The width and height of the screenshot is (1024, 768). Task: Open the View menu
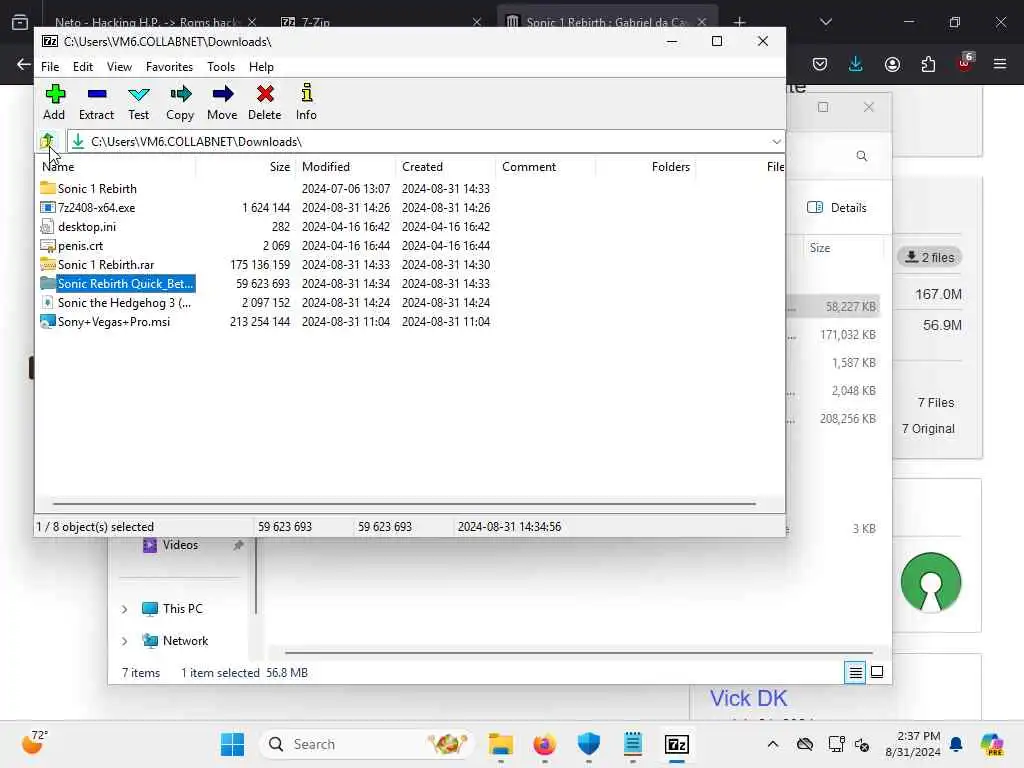point(119,67)
